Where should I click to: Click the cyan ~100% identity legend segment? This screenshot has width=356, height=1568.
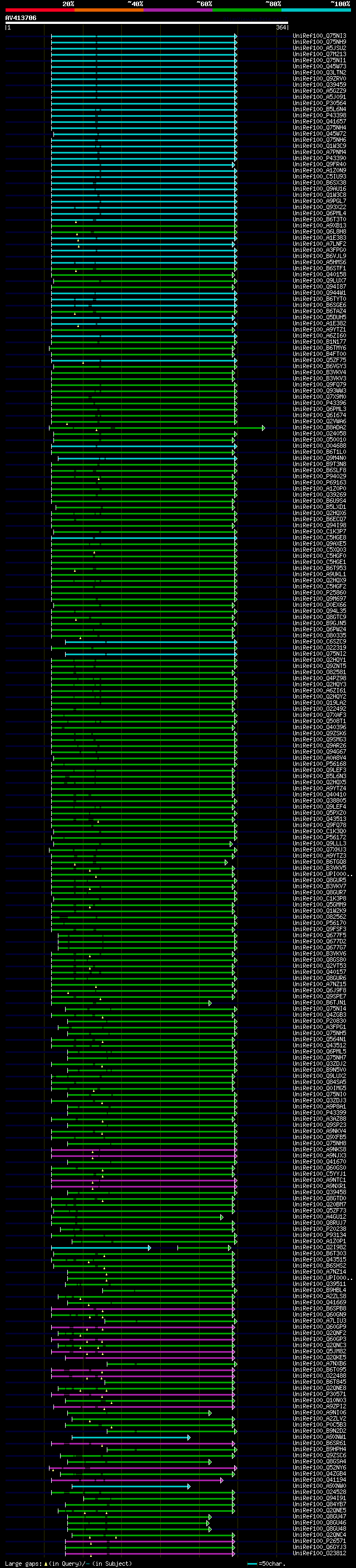point(316,11)
